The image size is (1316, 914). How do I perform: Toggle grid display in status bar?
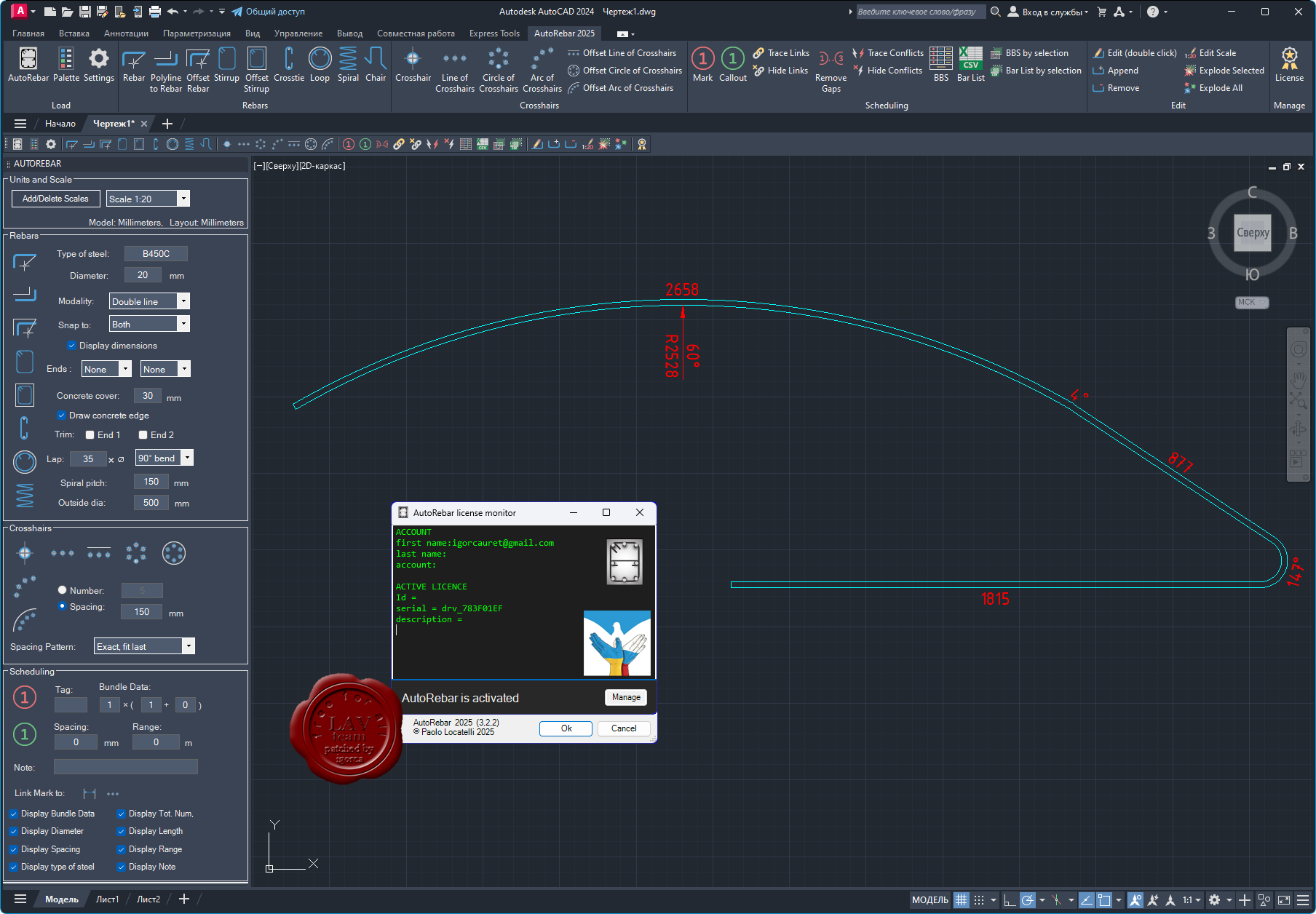click(x=962, y=900)
